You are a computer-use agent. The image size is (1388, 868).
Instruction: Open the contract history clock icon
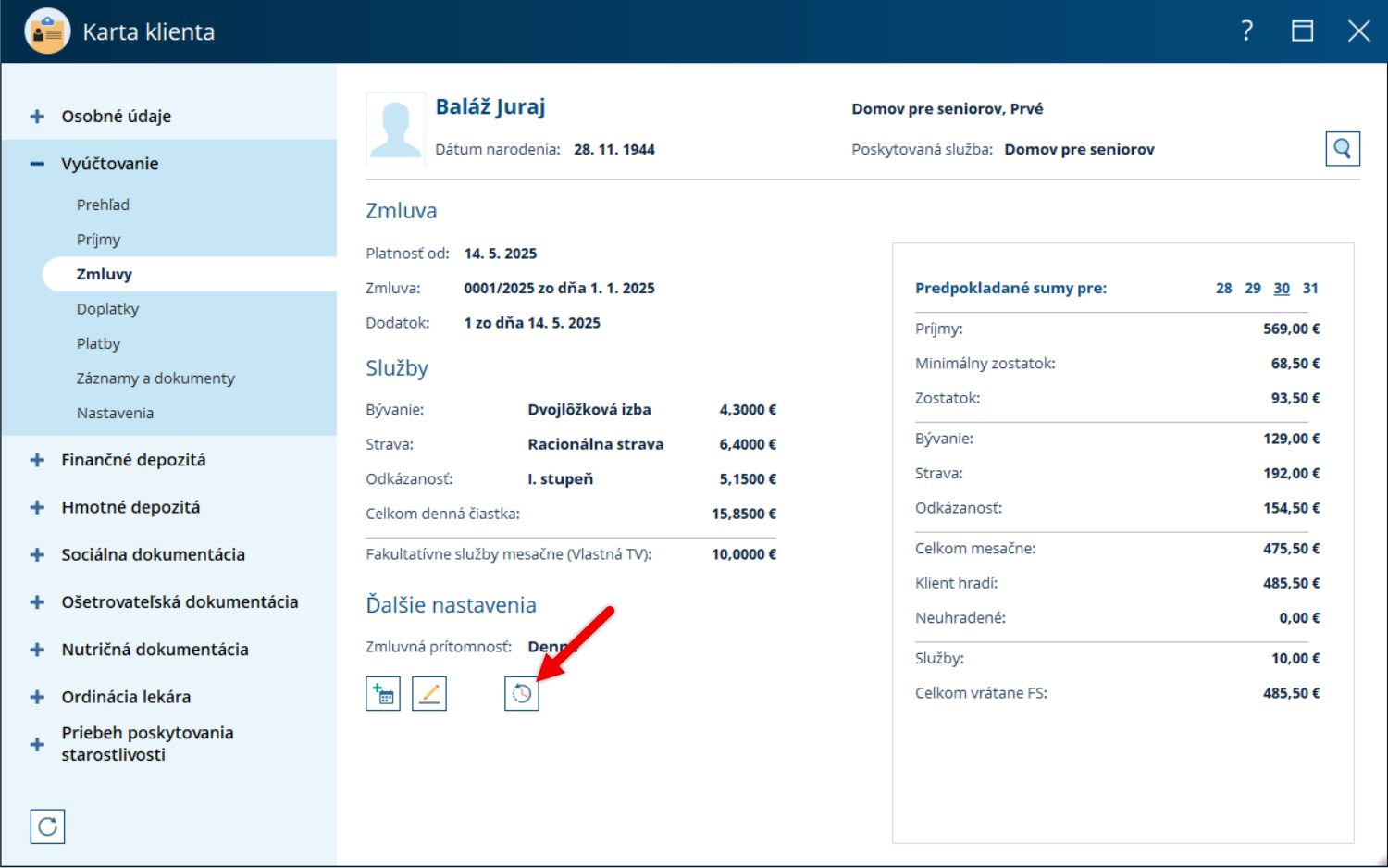coord(522,693)
